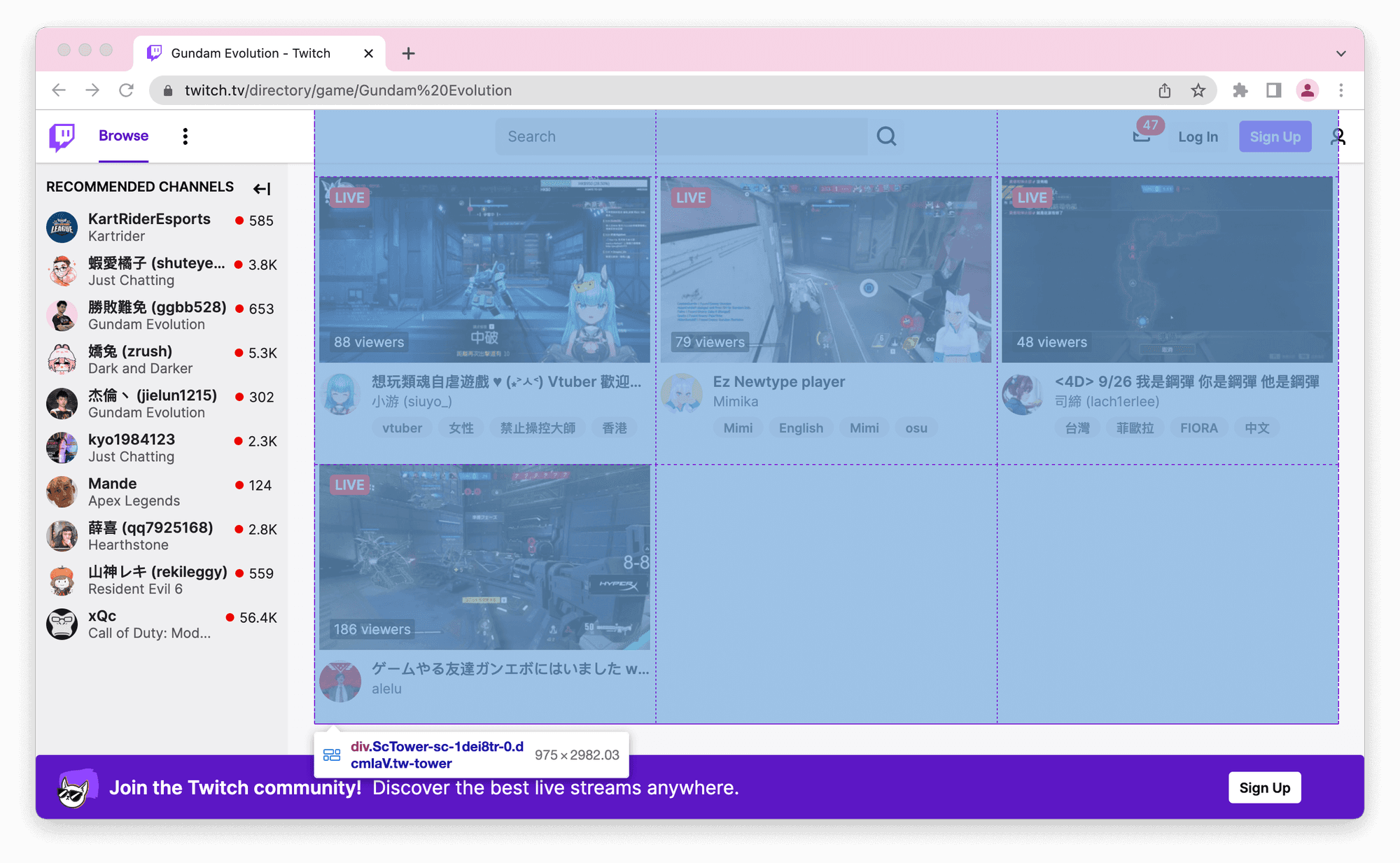This screenshot has height=863, width=1400.
Task: Open the three-dot more menu beside Browse
Action: [x=185, y=136]
